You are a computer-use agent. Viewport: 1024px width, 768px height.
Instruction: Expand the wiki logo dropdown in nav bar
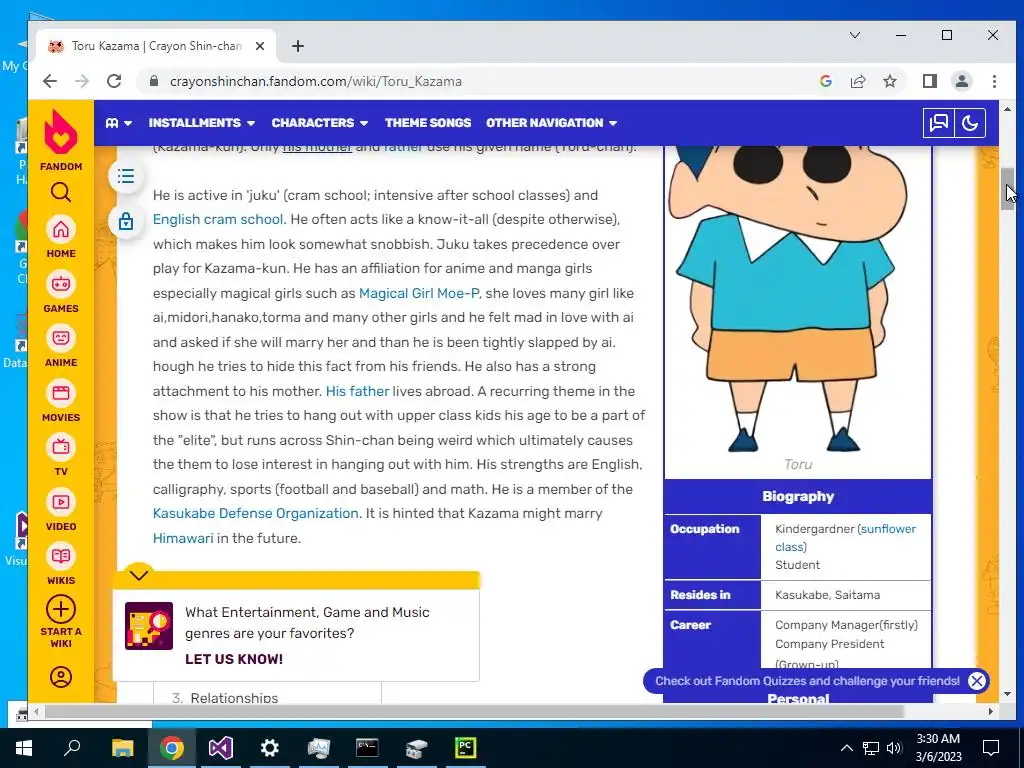119,123
